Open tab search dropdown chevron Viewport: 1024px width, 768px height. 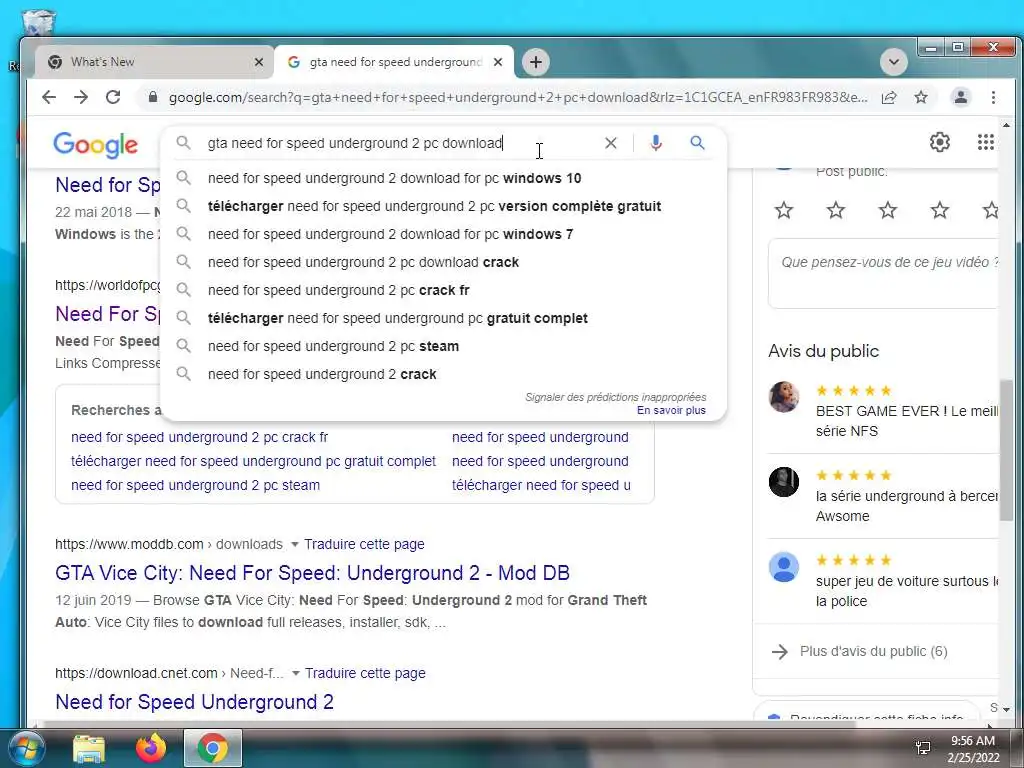(x=893, y=62)
